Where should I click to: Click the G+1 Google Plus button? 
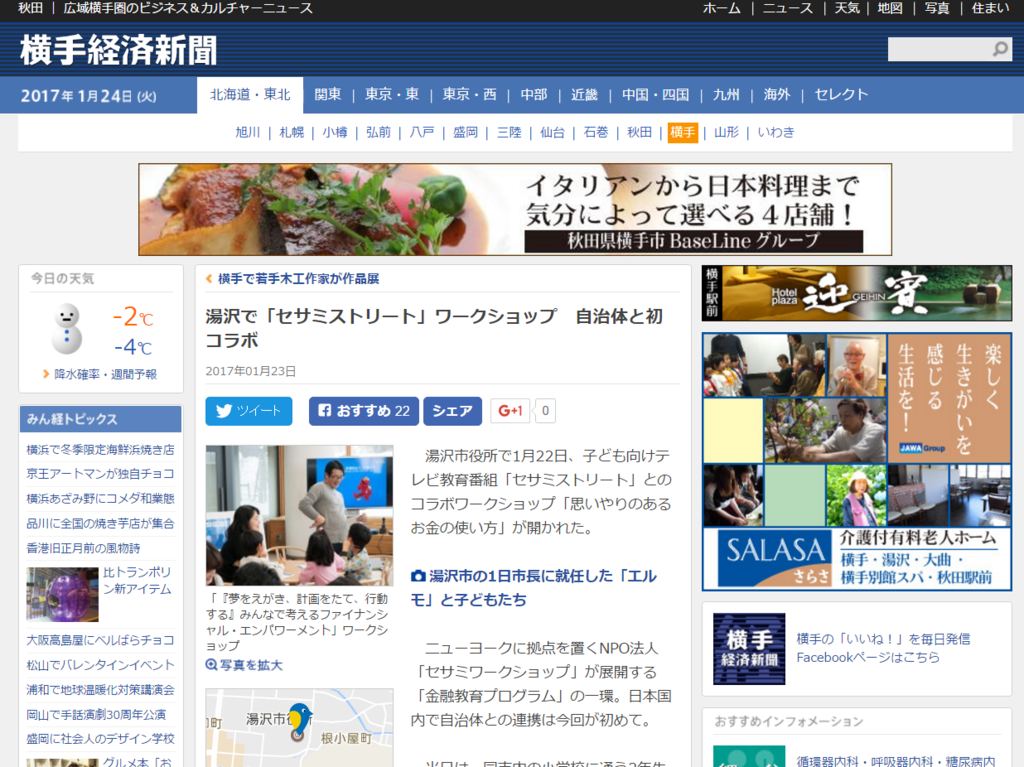pos(510,411)
